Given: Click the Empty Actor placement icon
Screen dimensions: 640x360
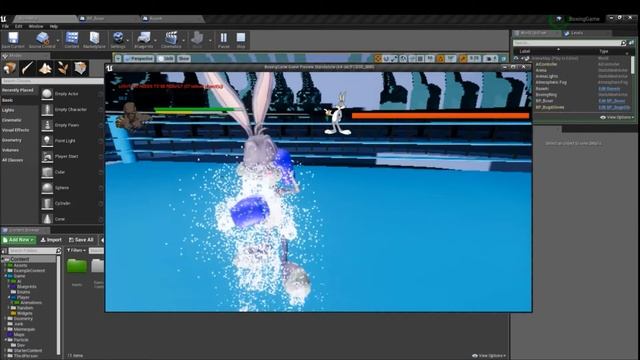Looking at the screenshot, I should pyautogui.click(x=47, y=94).
